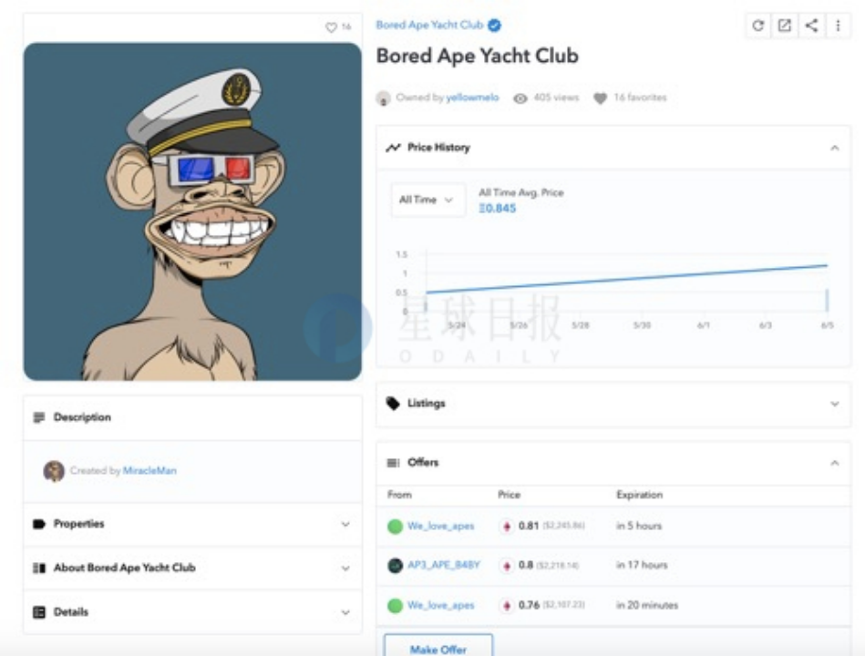Screen dimensions: 866x656
Task: Click yellowmelo owner avatar icon
Action: (383, 98)
